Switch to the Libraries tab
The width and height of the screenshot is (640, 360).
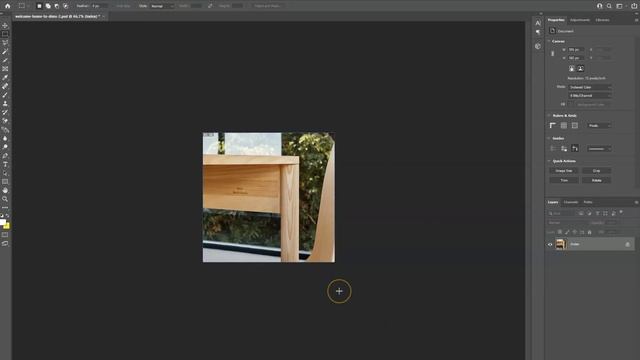[602, 20]
